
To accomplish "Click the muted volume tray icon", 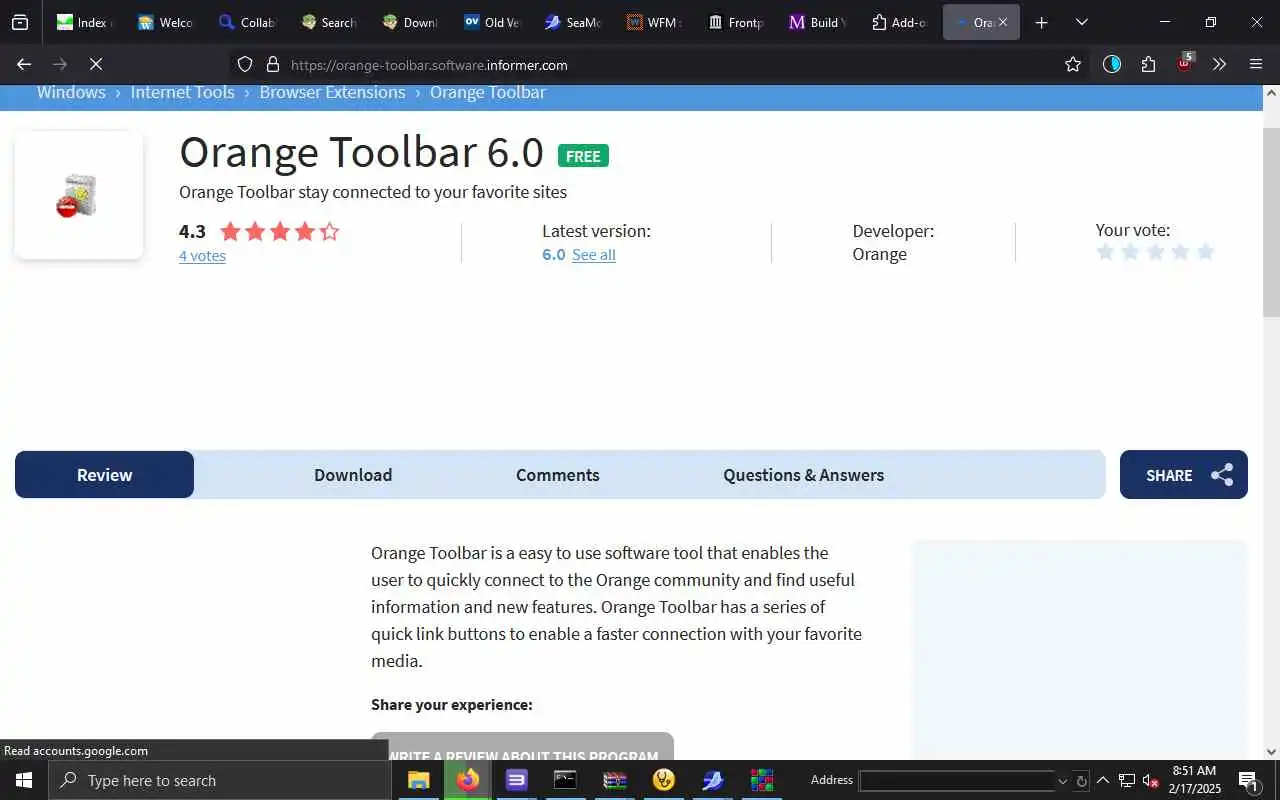I will pos(1151,780).
